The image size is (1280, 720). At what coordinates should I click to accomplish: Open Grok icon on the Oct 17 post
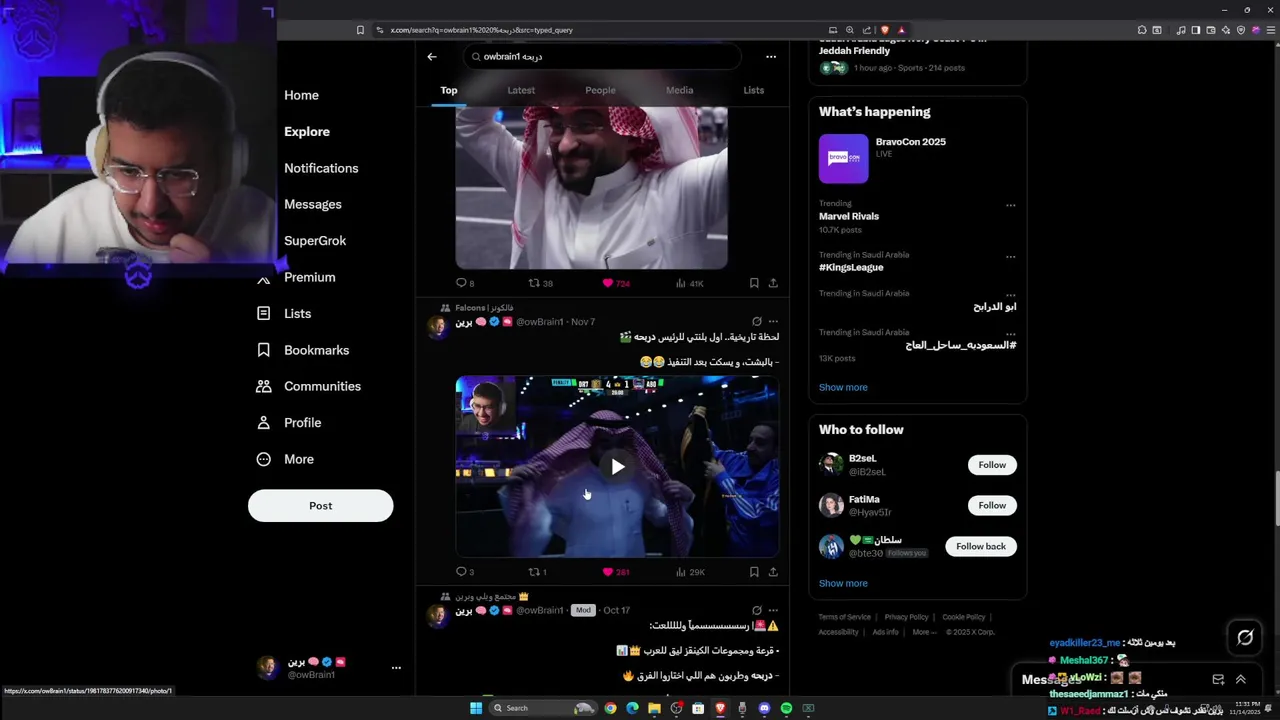click(x=756, y=610)
